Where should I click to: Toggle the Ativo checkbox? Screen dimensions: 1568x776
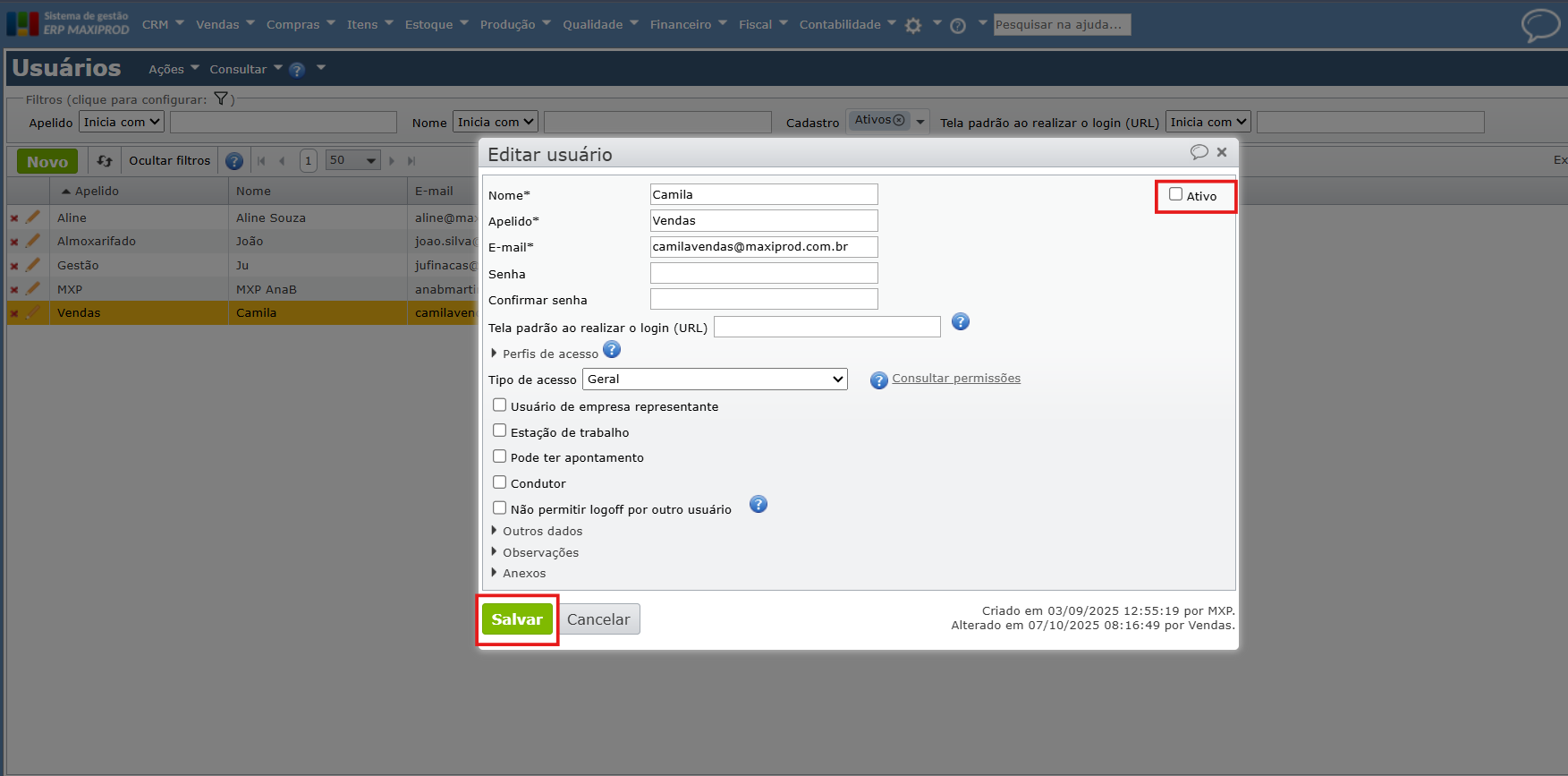[1176, 194]
